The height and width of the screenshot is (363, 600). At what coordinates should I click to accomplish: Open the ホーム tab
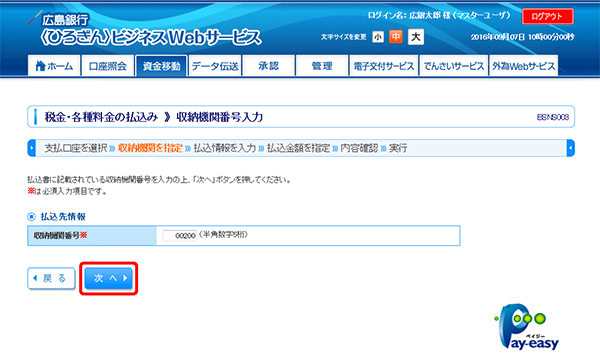click(x=54, y=66)
